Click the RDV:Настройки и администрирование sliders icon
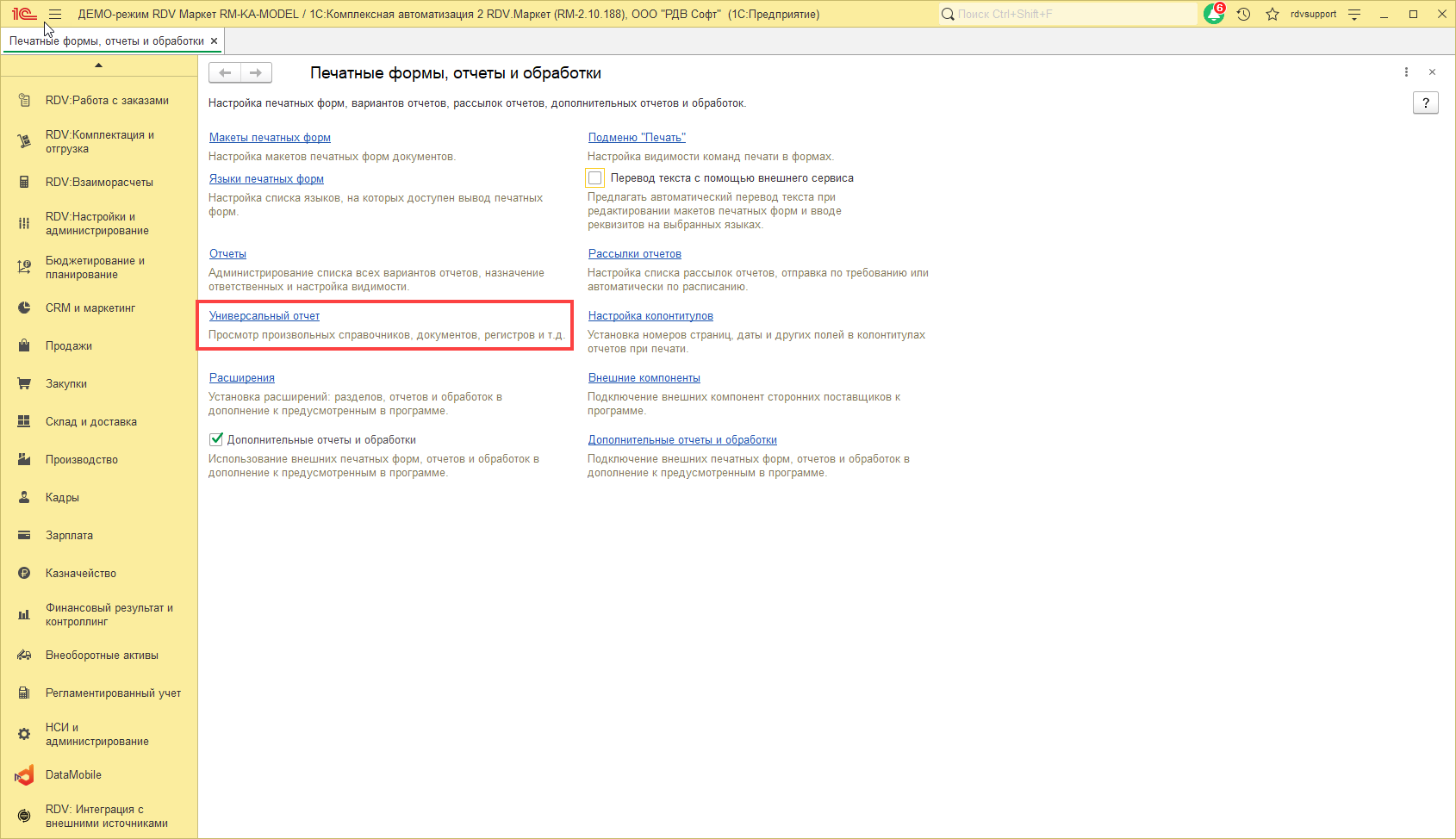1456x839 pixels. [x=24, y=224]
